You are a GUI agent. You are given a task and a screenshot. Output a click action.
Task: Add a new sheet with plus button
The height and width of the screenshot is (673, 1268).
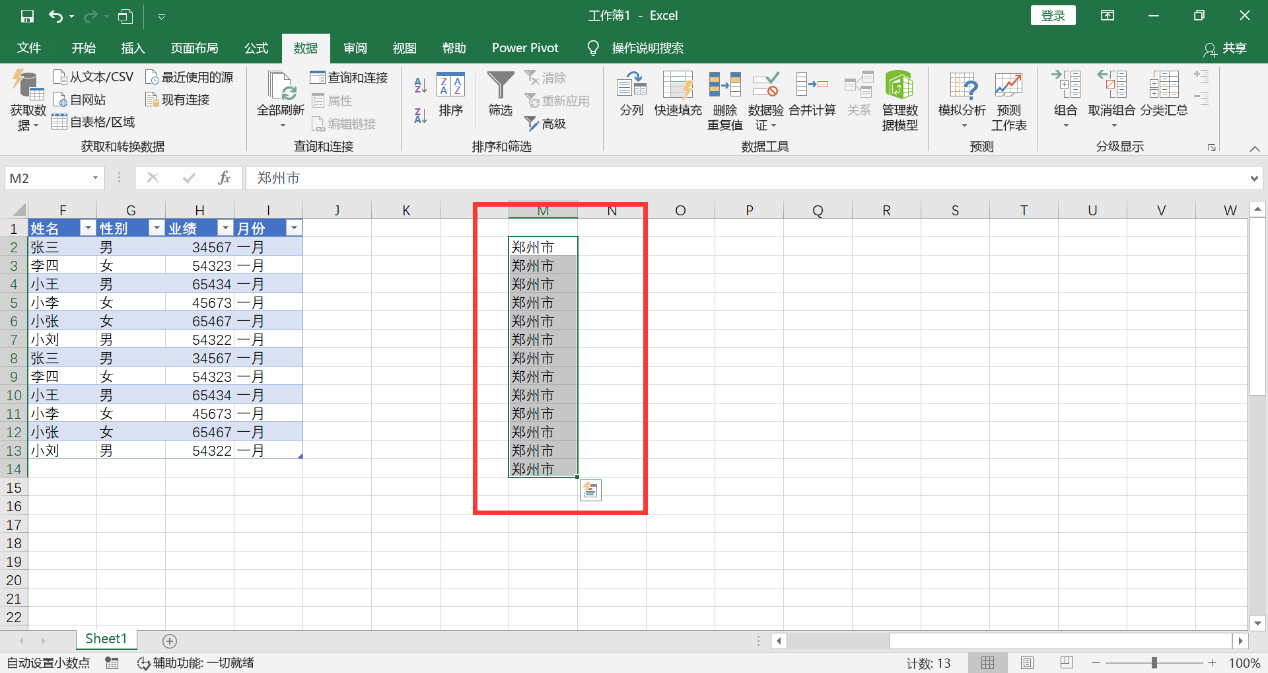[x=169, y=640]
